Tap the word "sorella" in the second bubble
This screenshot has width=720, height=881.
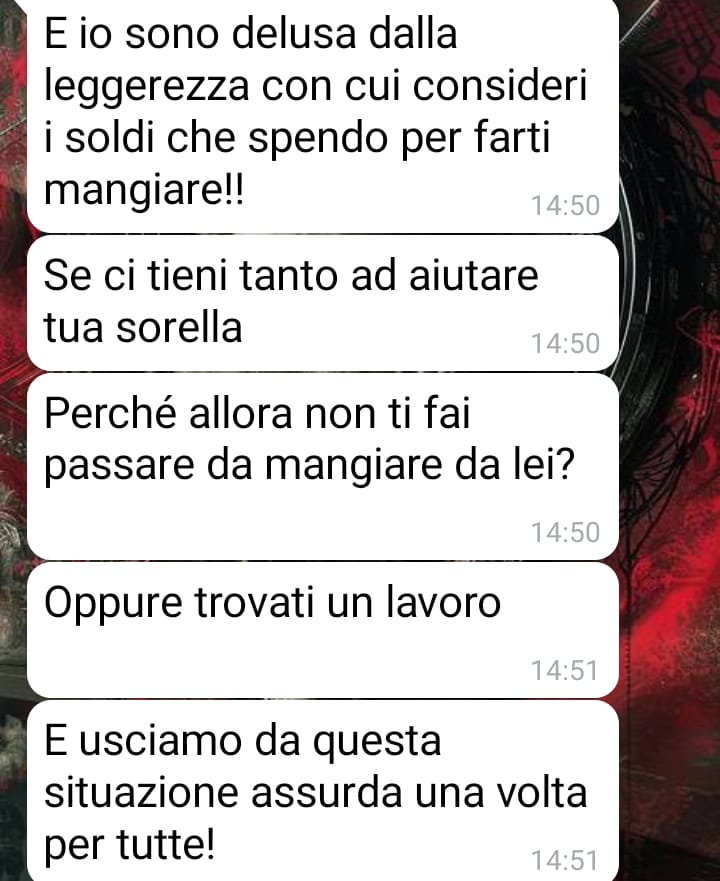click(x=179, y=328)
